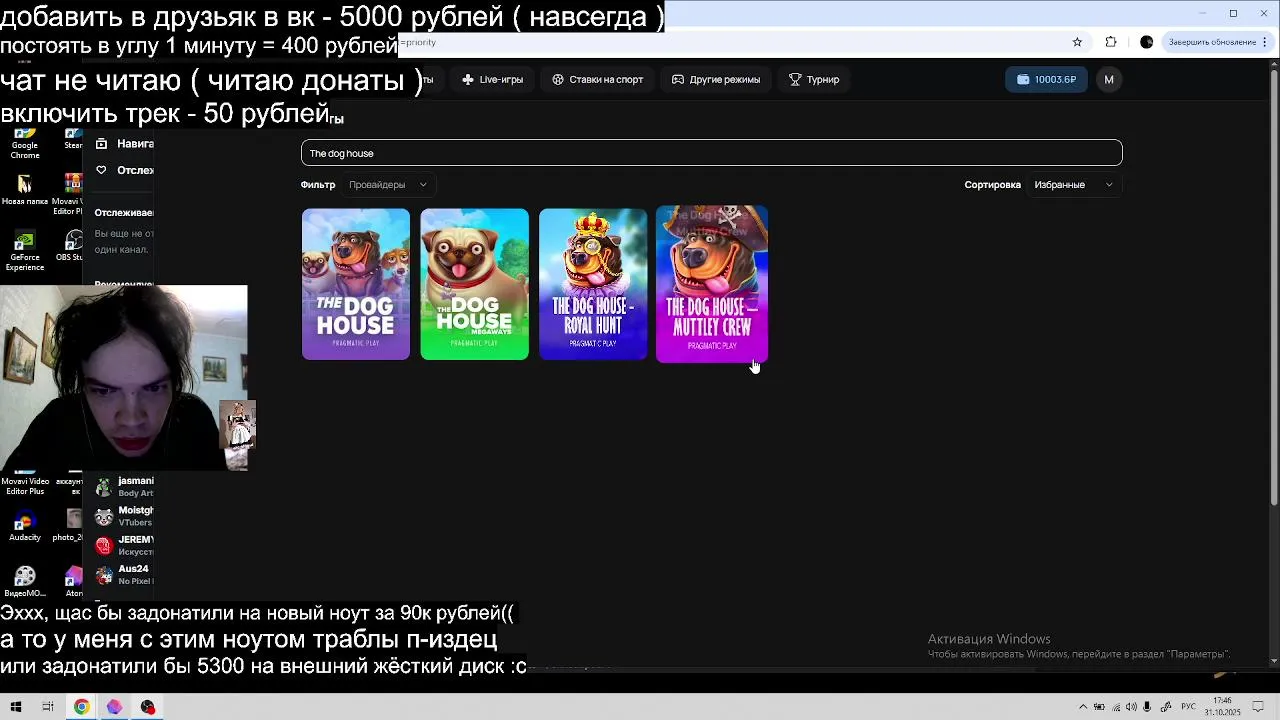1280x720 pixels.
Task: Expand the Провайдеры filter dropdown
Action: click(388, 184)
